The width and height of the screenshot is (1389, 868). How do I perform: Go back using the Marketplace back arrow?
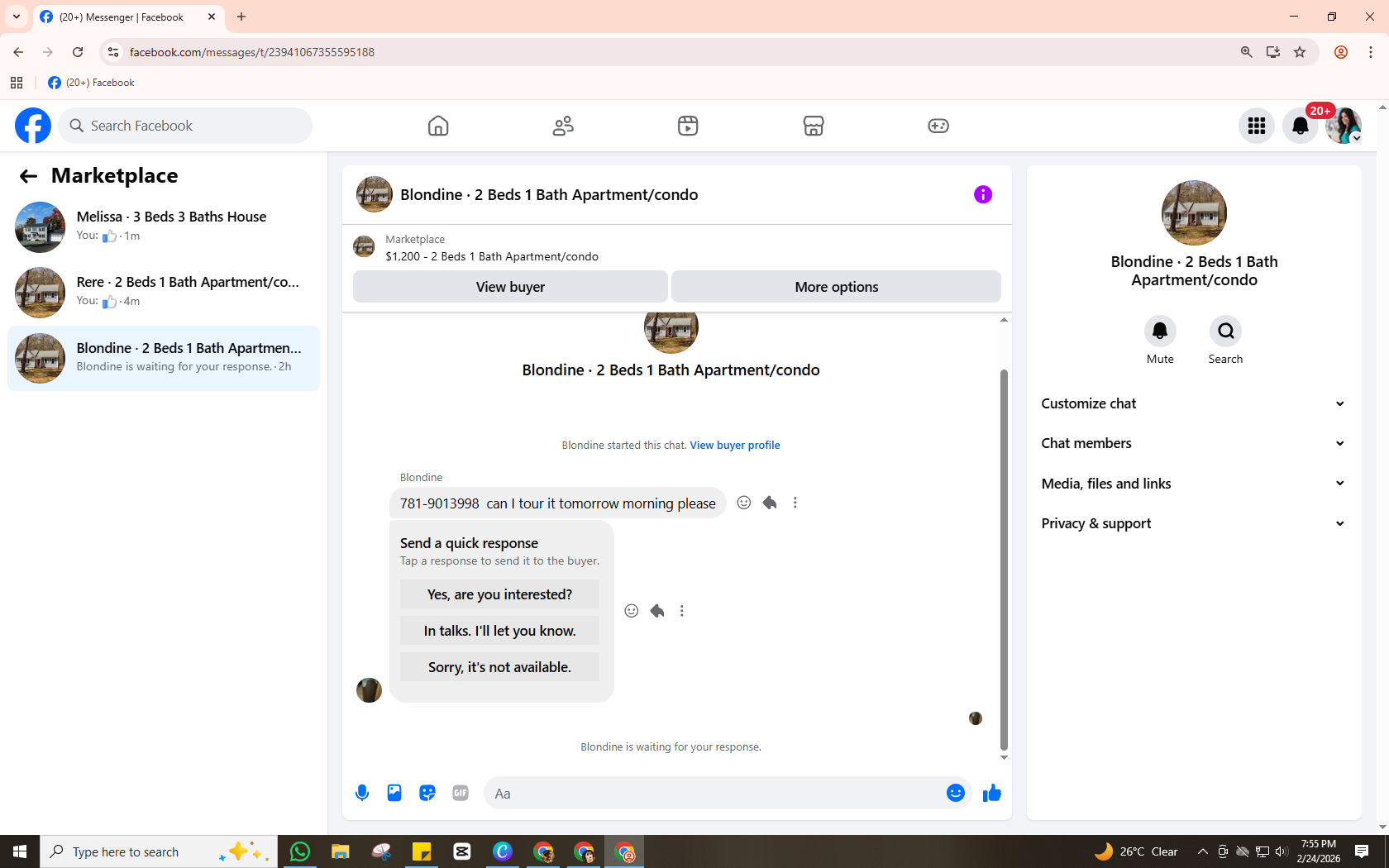coord(28,176)
